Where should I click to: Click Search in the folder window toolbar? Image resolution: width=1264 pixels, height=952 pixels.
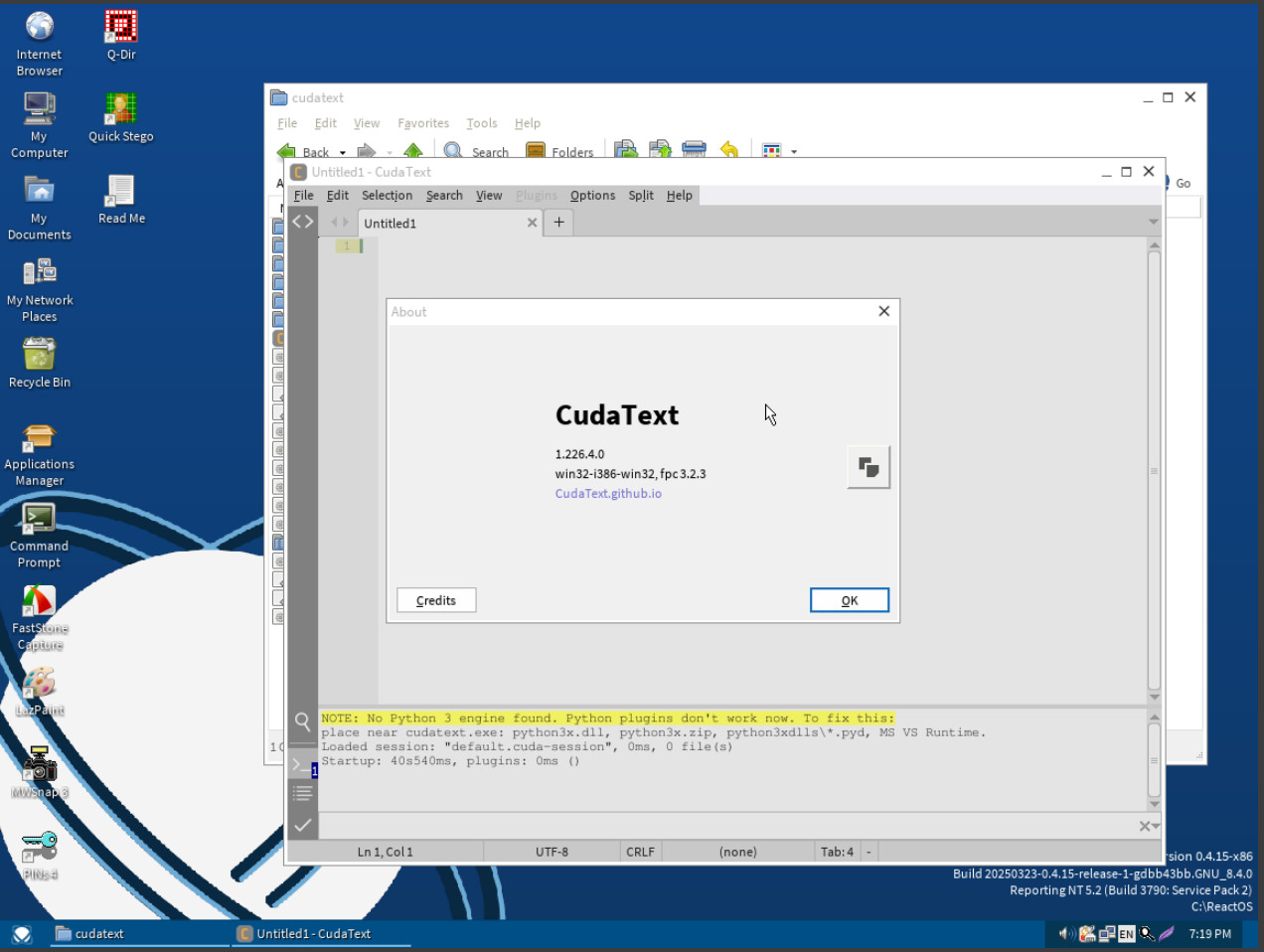tap(476, 152)
